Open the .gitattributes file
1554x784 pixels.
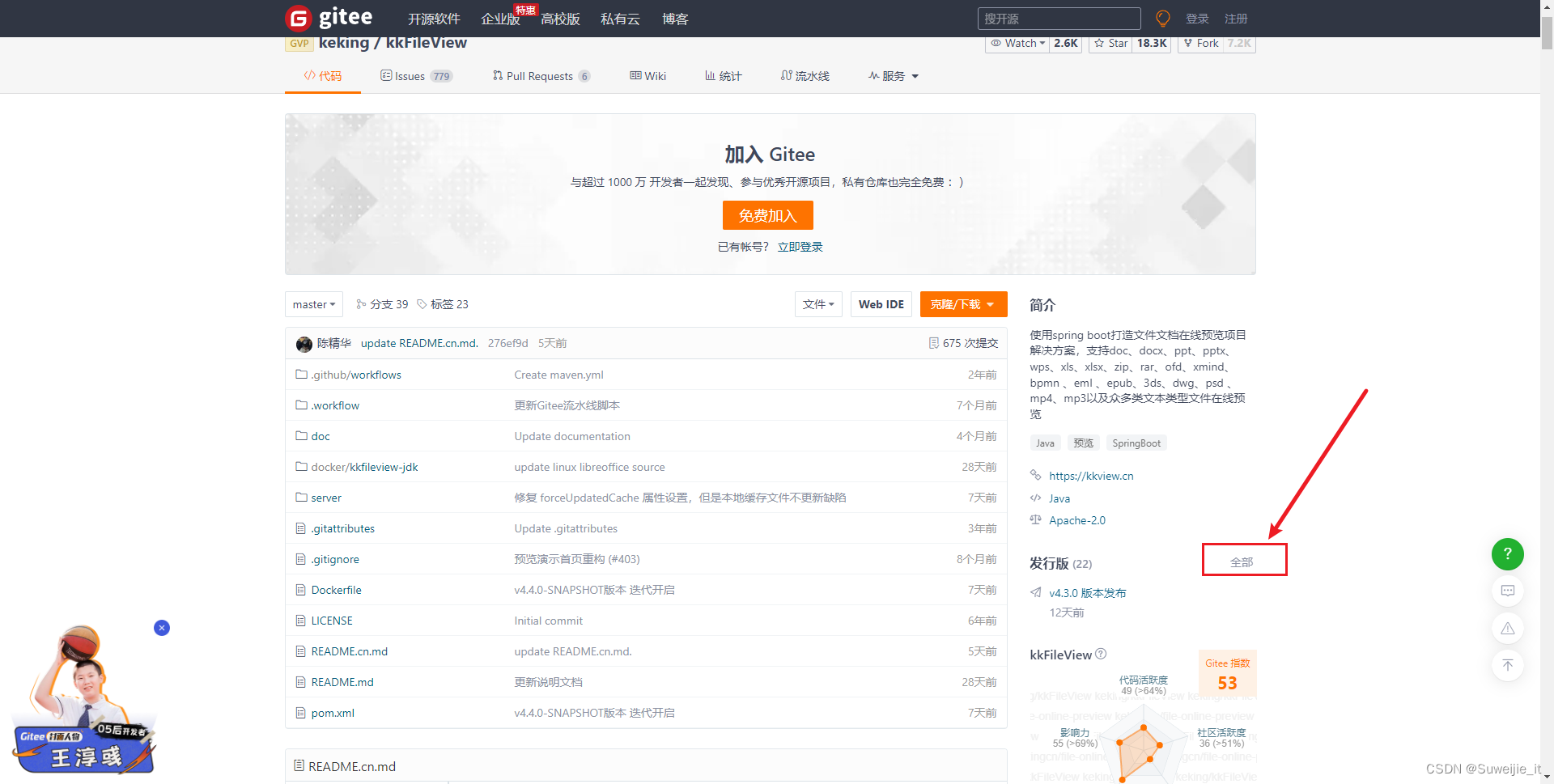[343, 528]
